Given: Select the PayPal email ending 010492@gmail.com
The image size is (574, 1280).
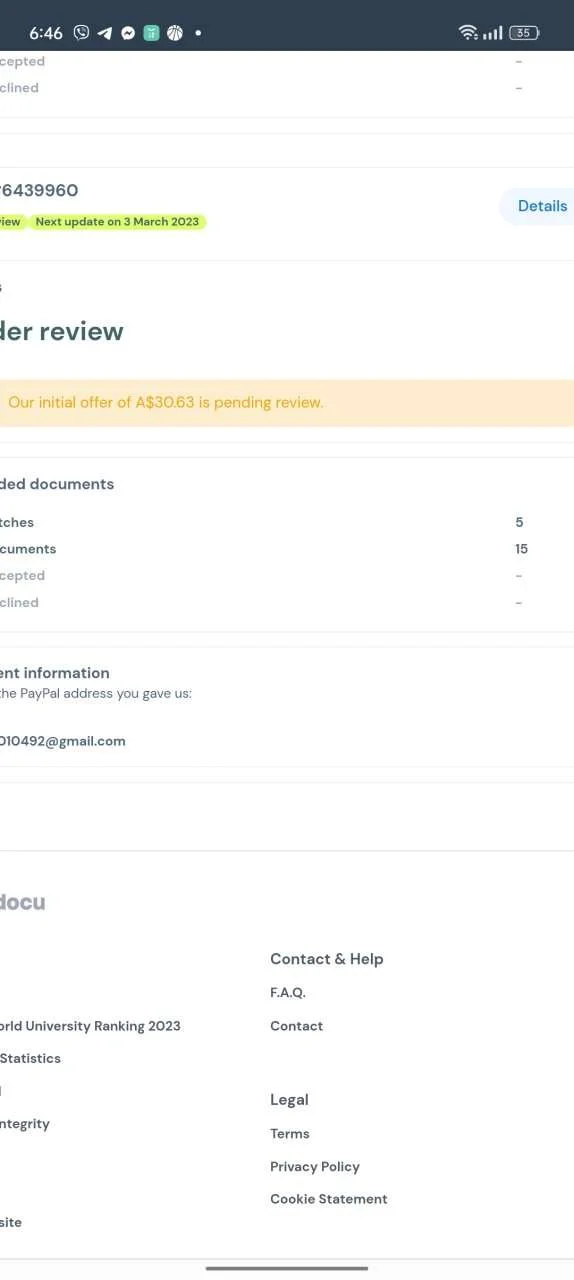Looking at the screenshot, I should 62,741.
